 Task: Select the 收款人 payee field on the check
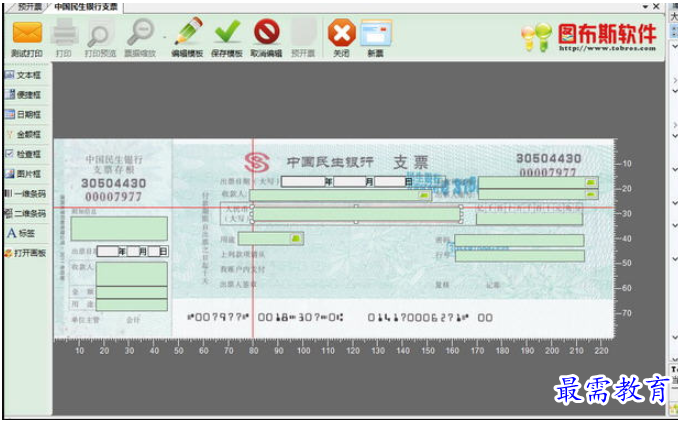point(340,196)
